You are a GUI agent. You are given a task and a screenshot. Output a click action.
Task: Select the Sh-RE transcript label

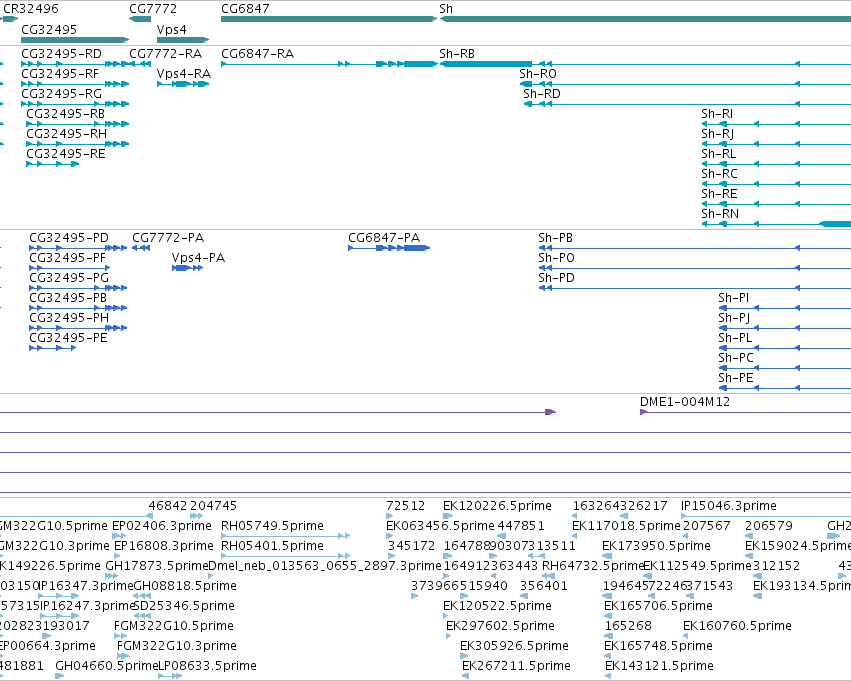pyautogui.click(x=719, y=194)
